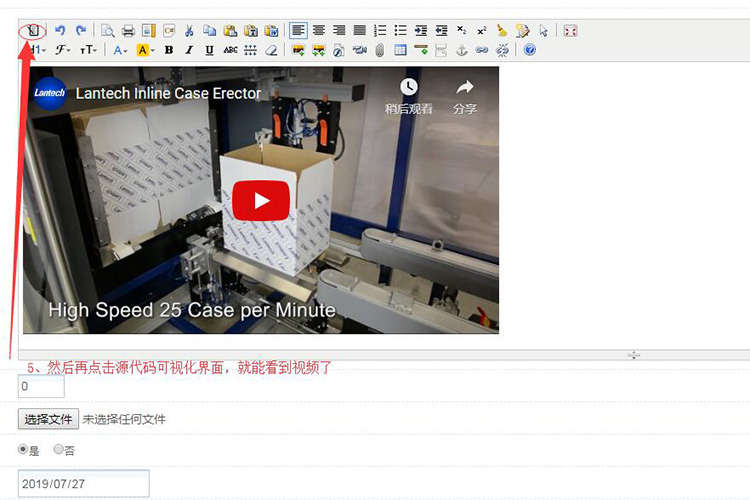Paste as plain text icon
The width and height of the screenshot is (750, 500).
[x=251, y=31]
